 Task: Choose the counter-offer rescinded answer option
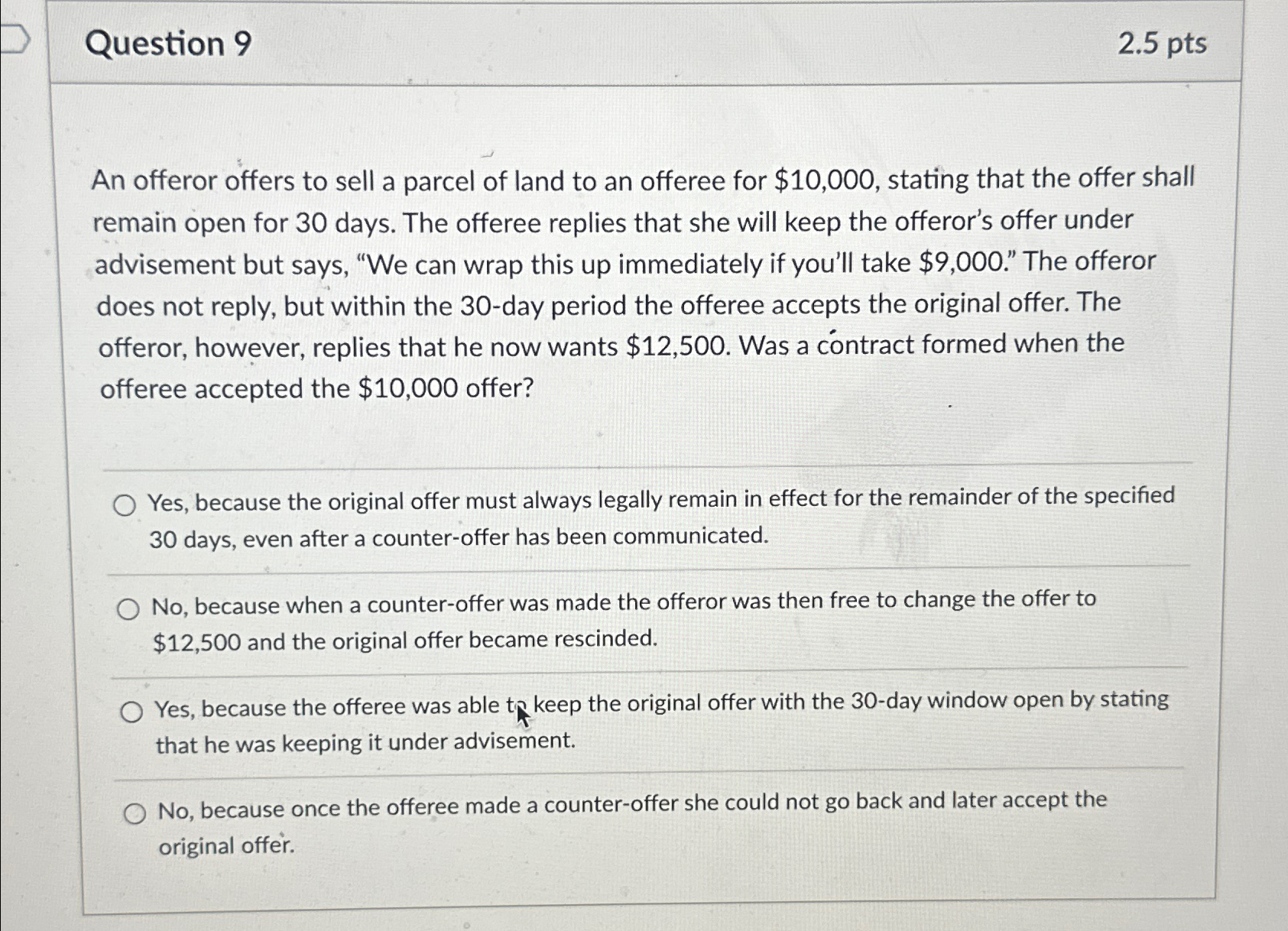point(128,608)
